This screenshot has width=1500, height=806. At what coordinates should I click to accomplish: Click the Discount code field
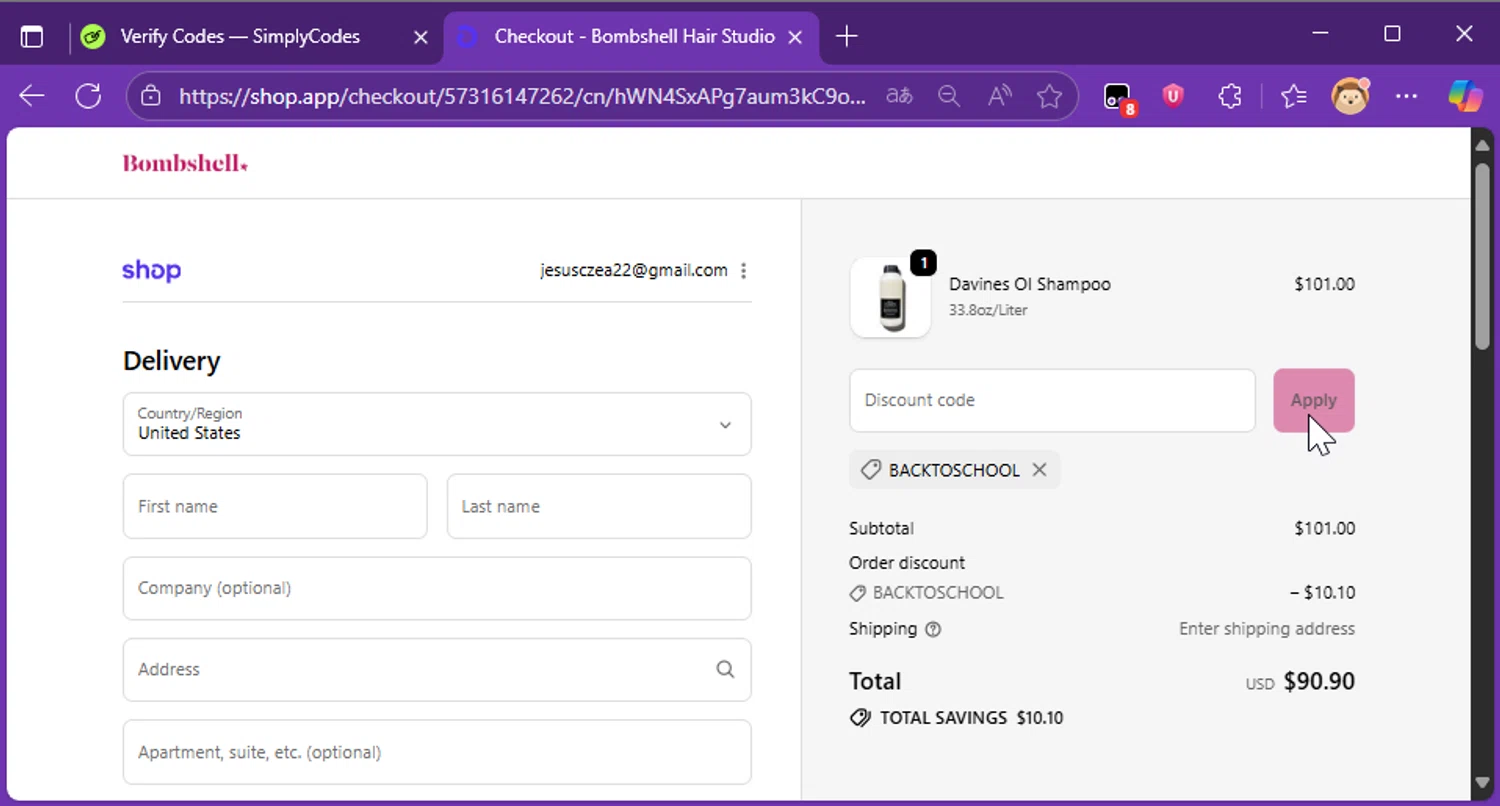(1052, 400)
